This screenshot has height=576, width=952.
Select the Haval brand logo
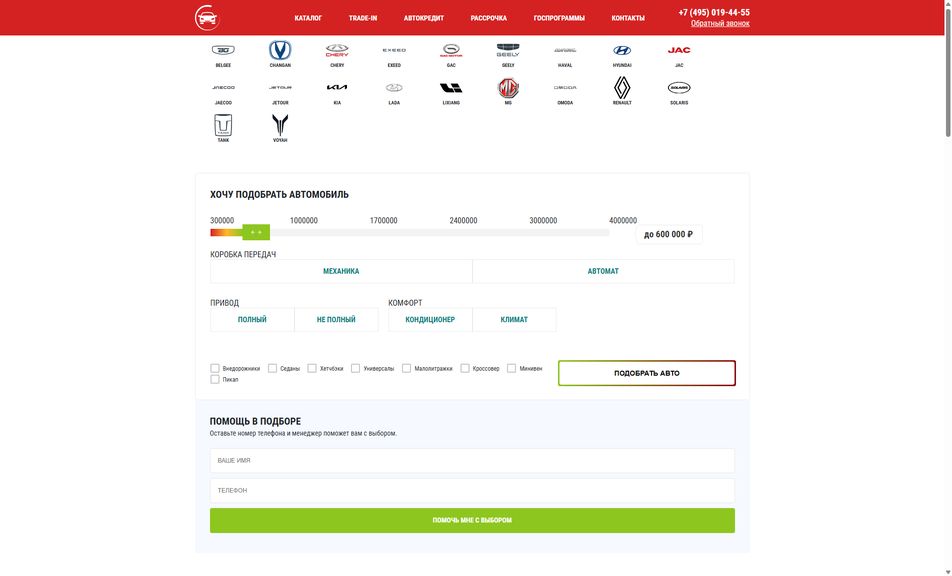(x=565, y=50)
